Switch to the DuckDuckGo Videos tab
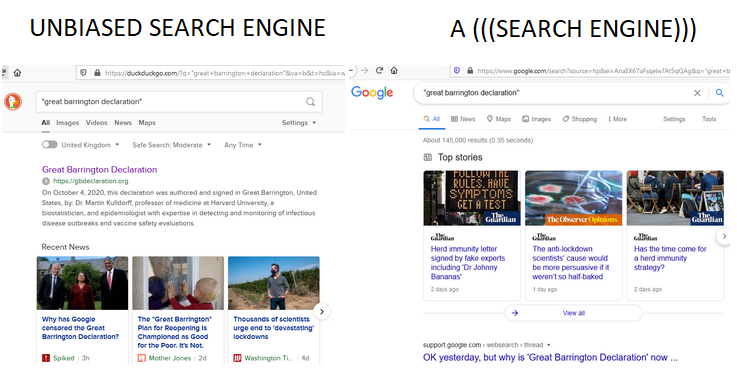737x369 pixels. pyautogui.click(x=96, y=123)
